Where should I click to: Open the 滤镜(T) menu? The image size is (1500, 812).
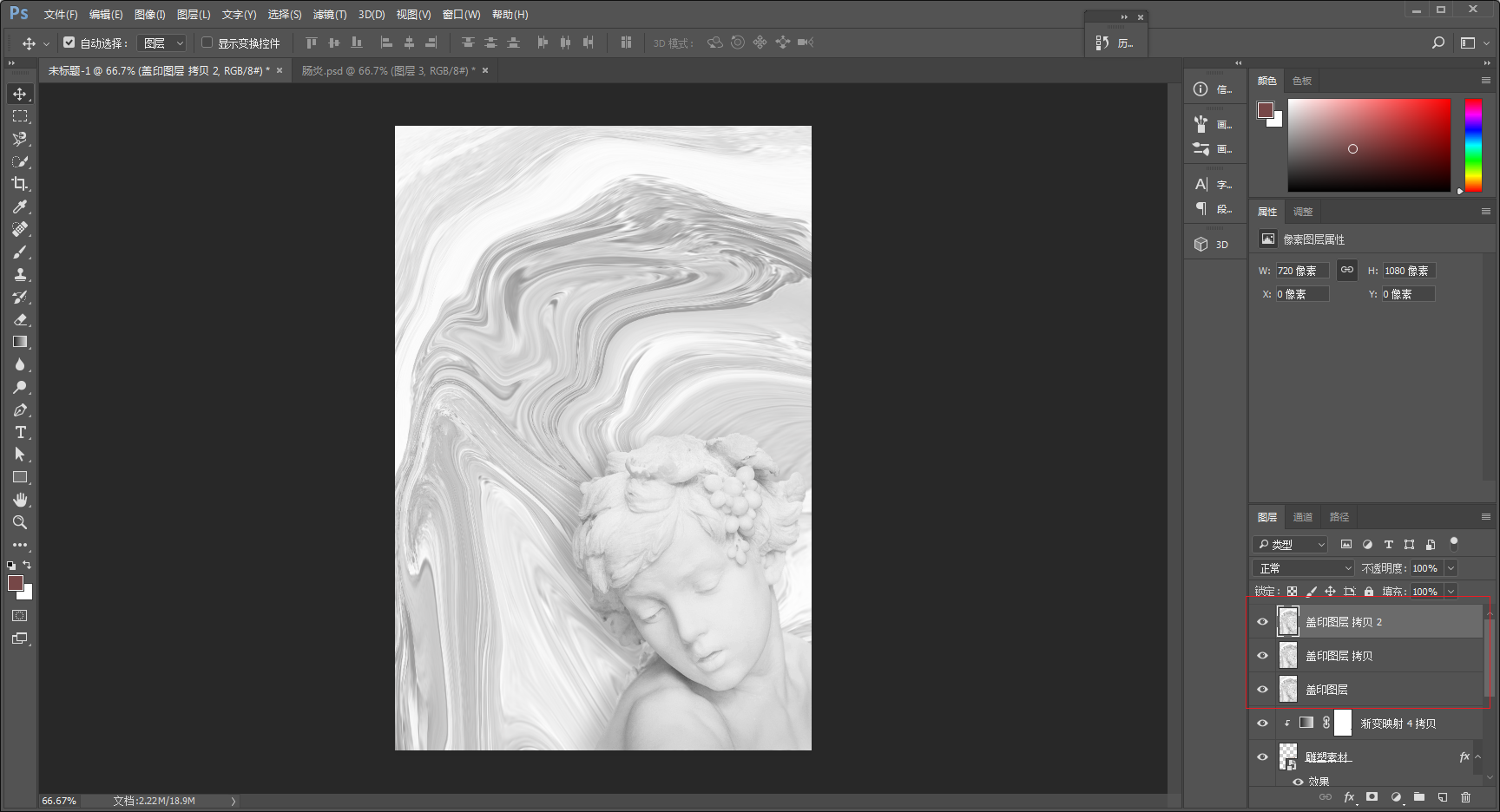click(x=330, y=15)
